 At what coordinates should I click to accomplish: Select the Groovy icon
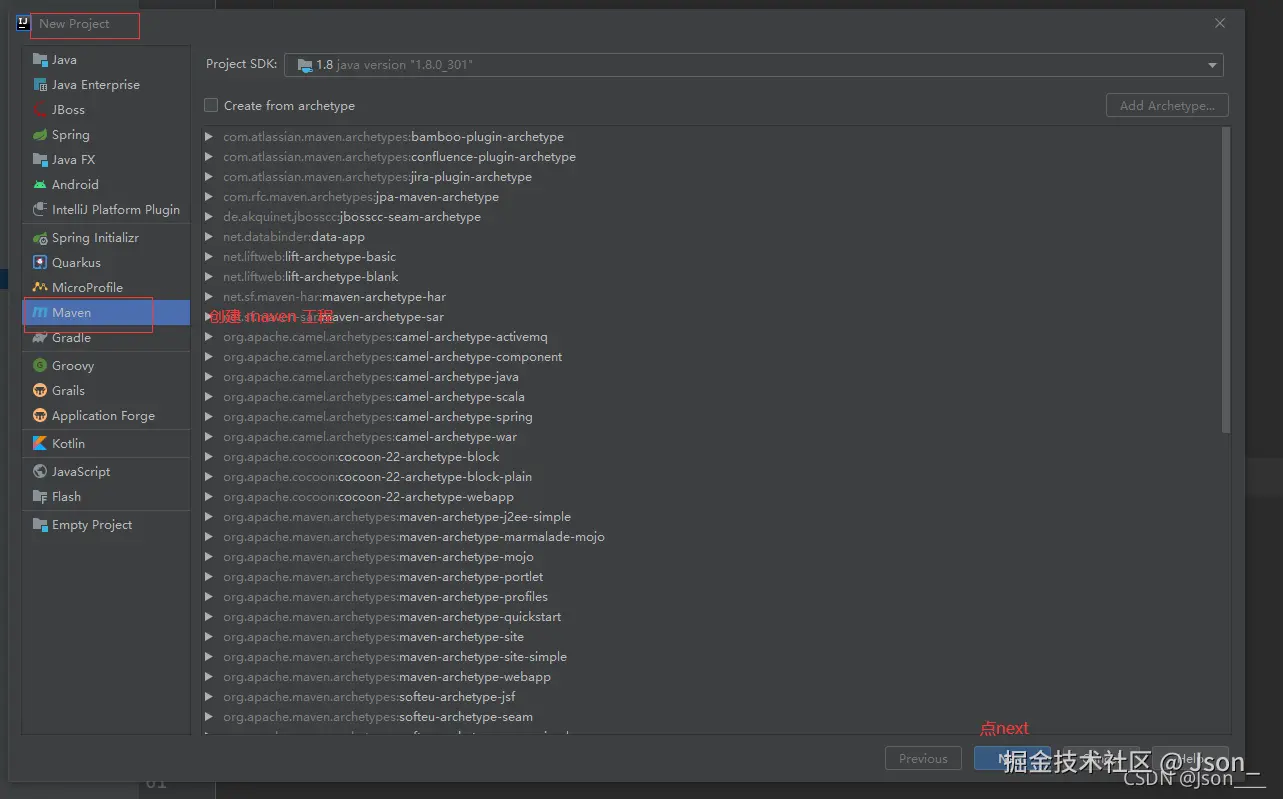[40, 366]
